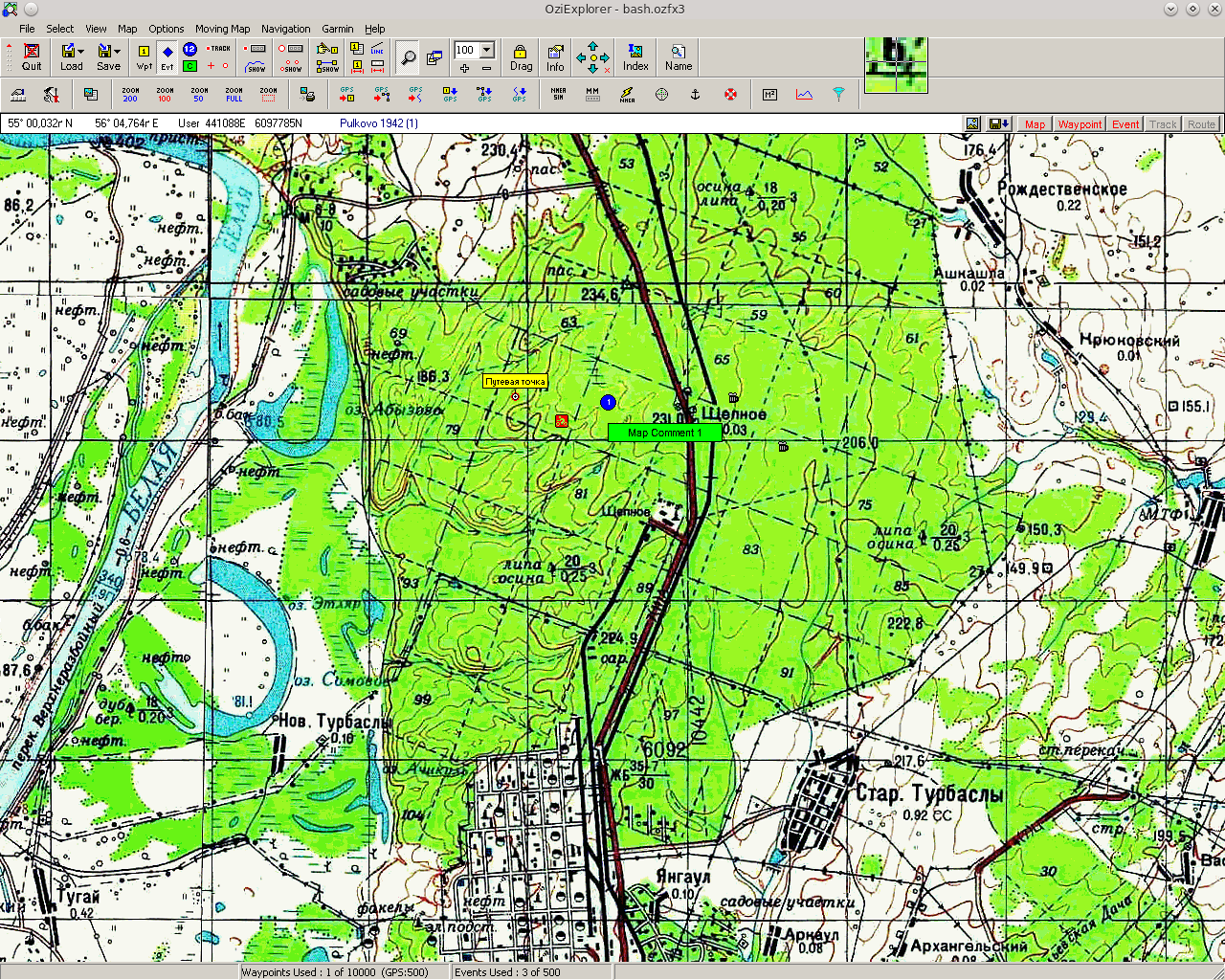Click the map overview thumbnail
The height and width of the screenshot is (980, 1225).
(x=896, y=65)
